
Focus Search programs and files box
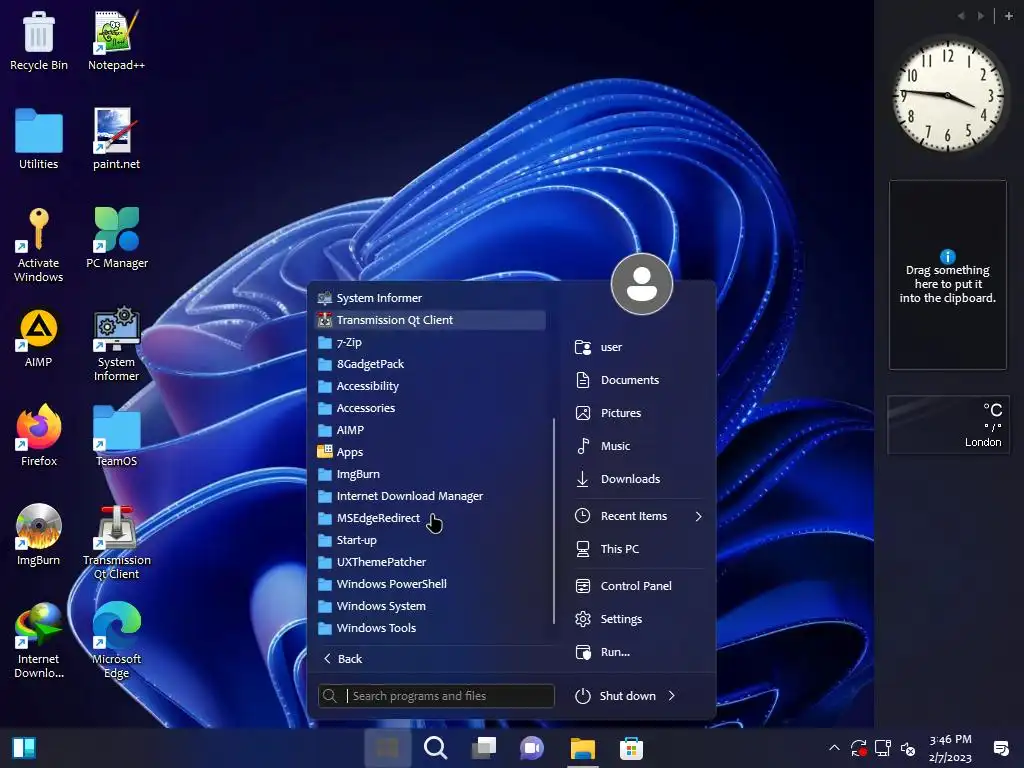tap(436, 696)
